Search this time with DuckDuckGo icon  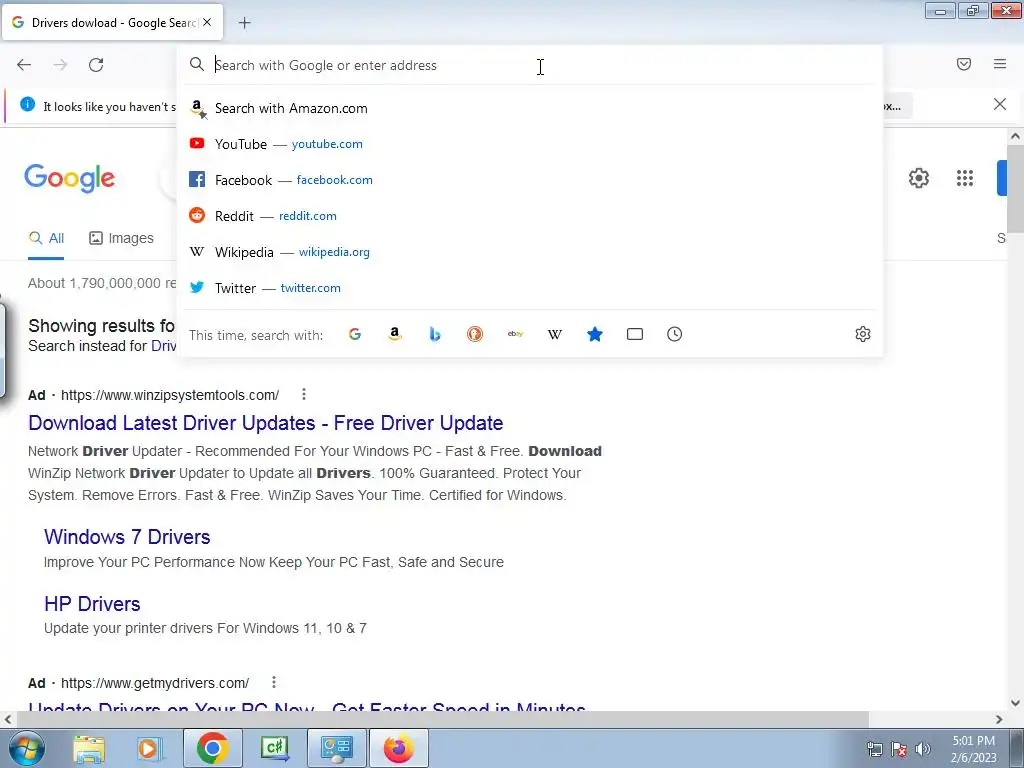pyautogui.click(x=475, y=334)
